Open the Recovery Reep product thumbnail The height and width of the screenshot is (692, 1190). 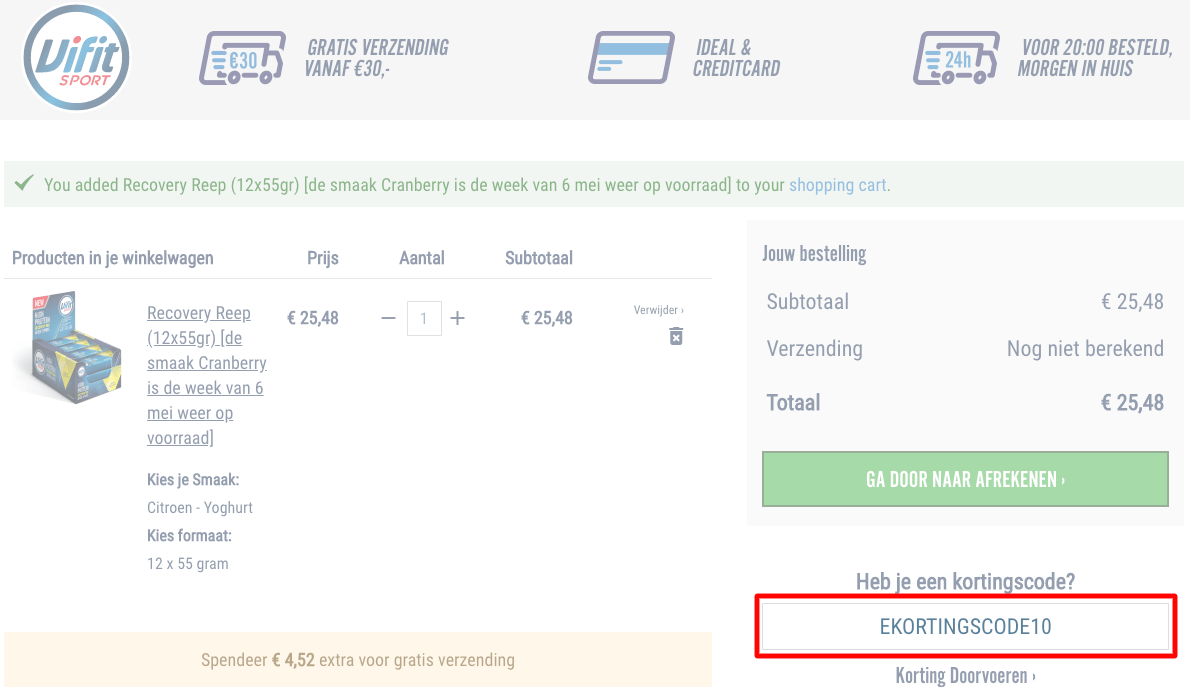pos(70,346)
